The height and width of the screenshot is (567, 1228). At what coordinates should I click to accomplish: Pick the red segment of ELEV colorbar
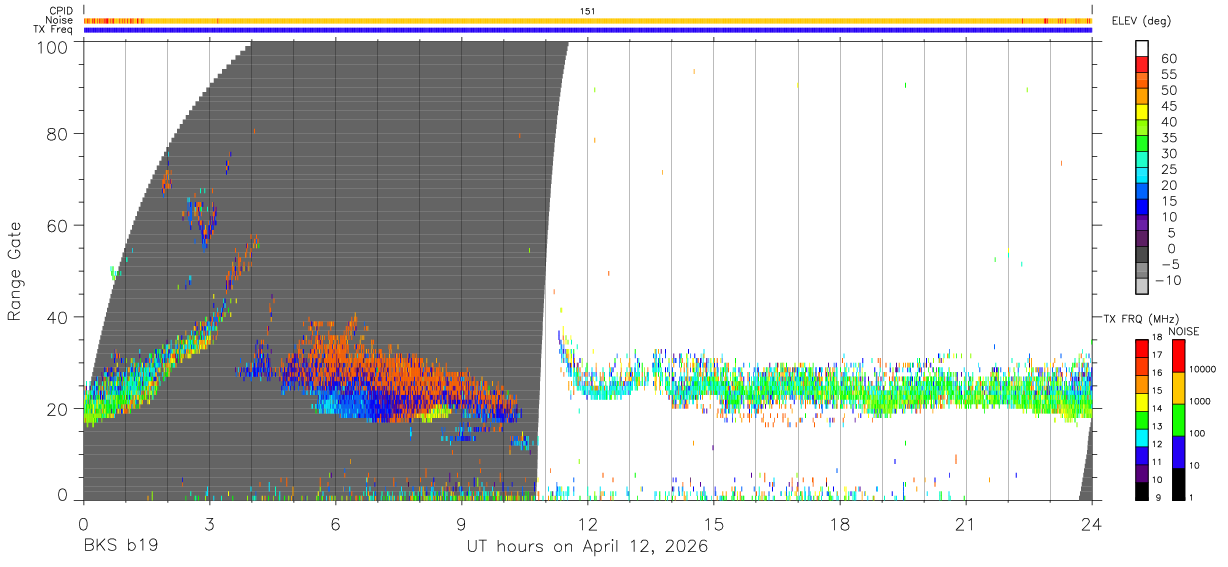tap(1143, 65)
